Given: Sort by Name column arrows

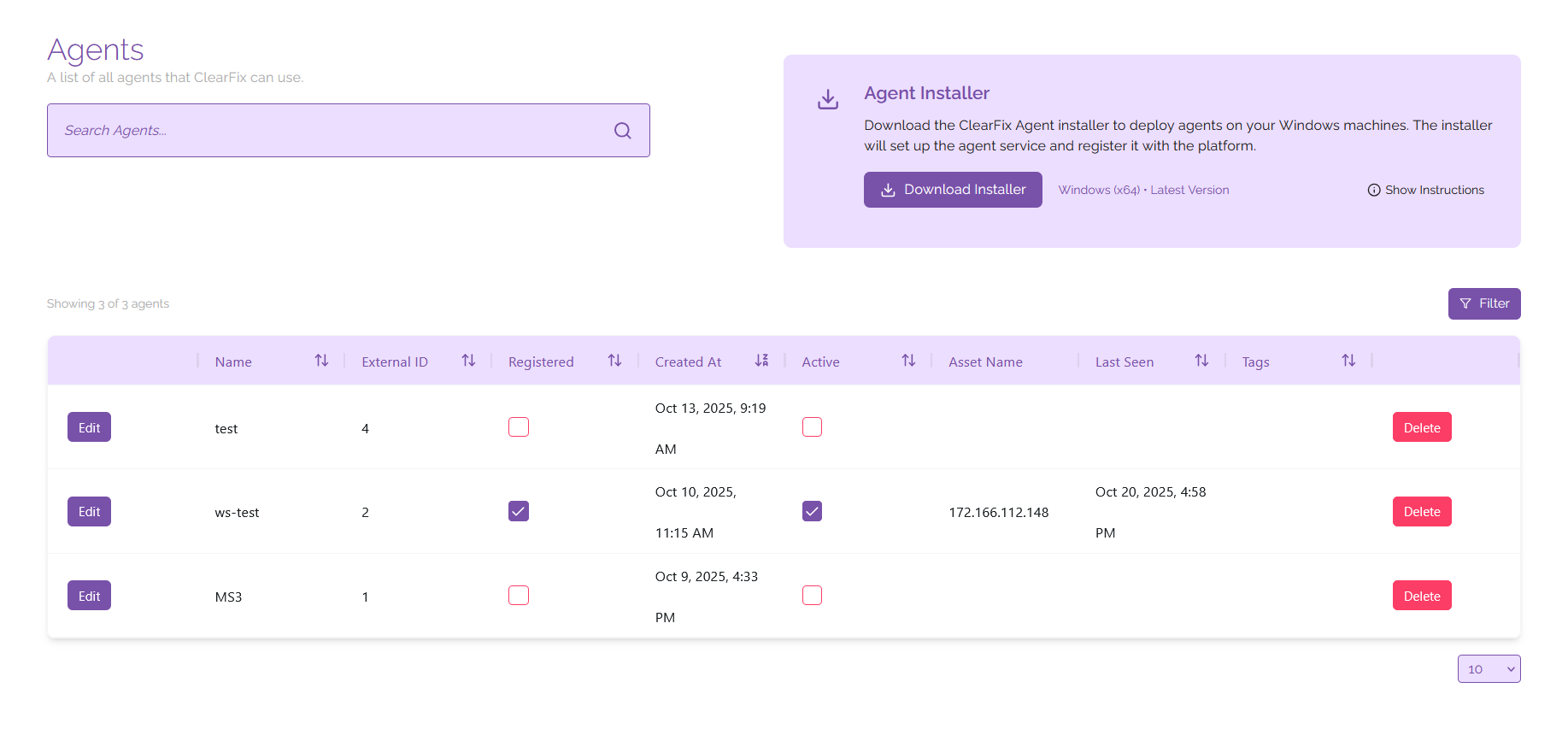Looking at the screenshot, I should (321, 361).
